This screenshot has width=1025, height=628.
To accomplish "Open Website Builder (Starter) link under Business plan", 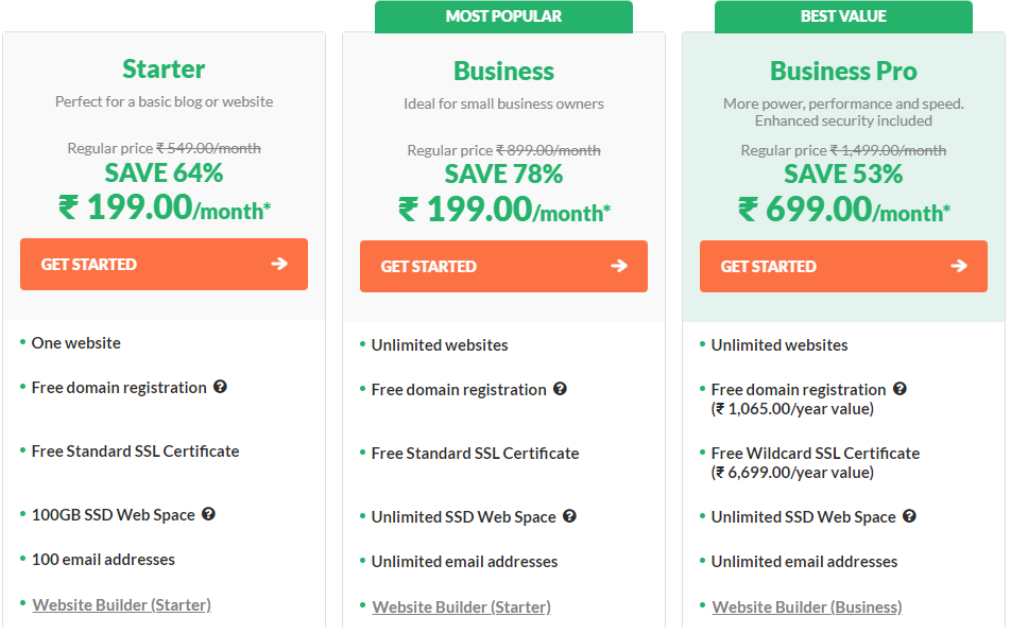I will point(462,607).
